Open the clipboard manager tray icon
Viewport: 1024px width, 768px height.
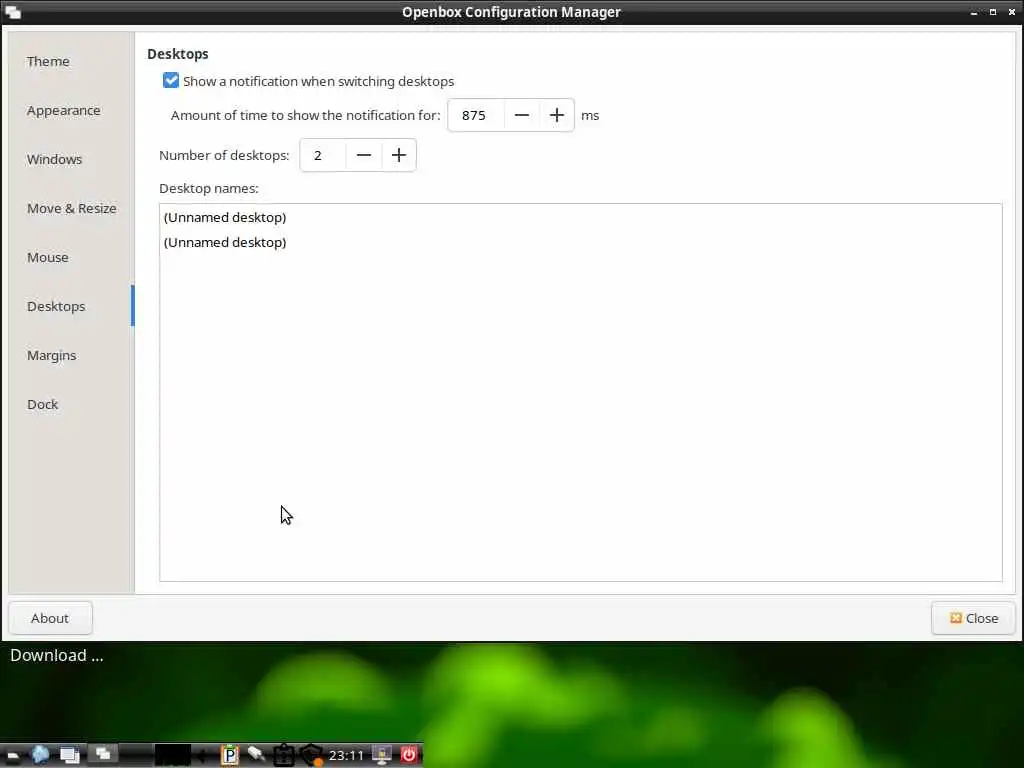283,755
